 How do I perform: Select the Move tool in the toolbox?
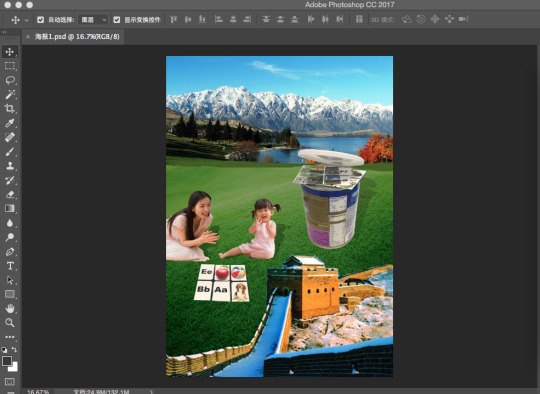pyautogui.click(x=10, y=52)
